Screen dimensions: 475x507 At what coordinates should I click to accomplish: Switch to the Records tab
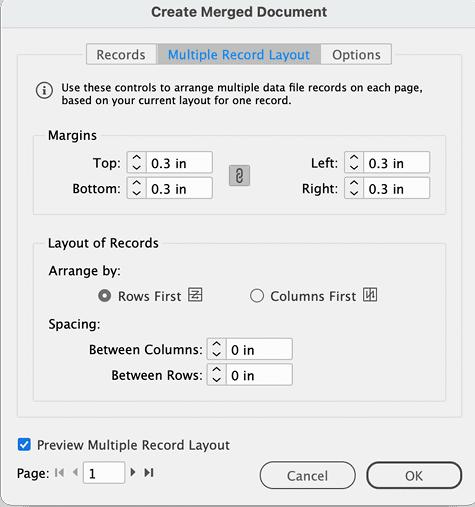(x=121, y=54)
